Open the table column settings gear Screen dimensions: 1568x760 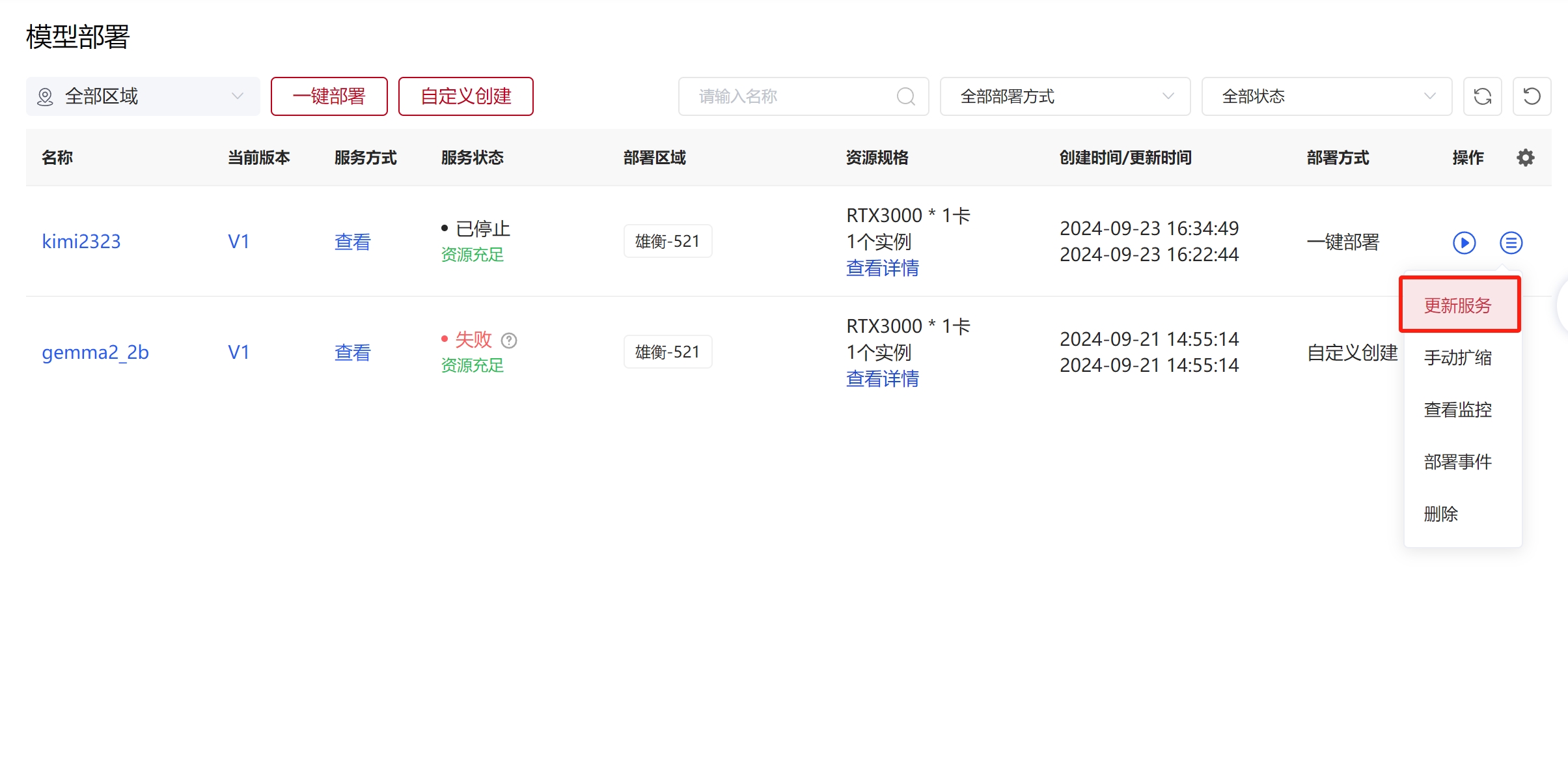coord(1525,158)
